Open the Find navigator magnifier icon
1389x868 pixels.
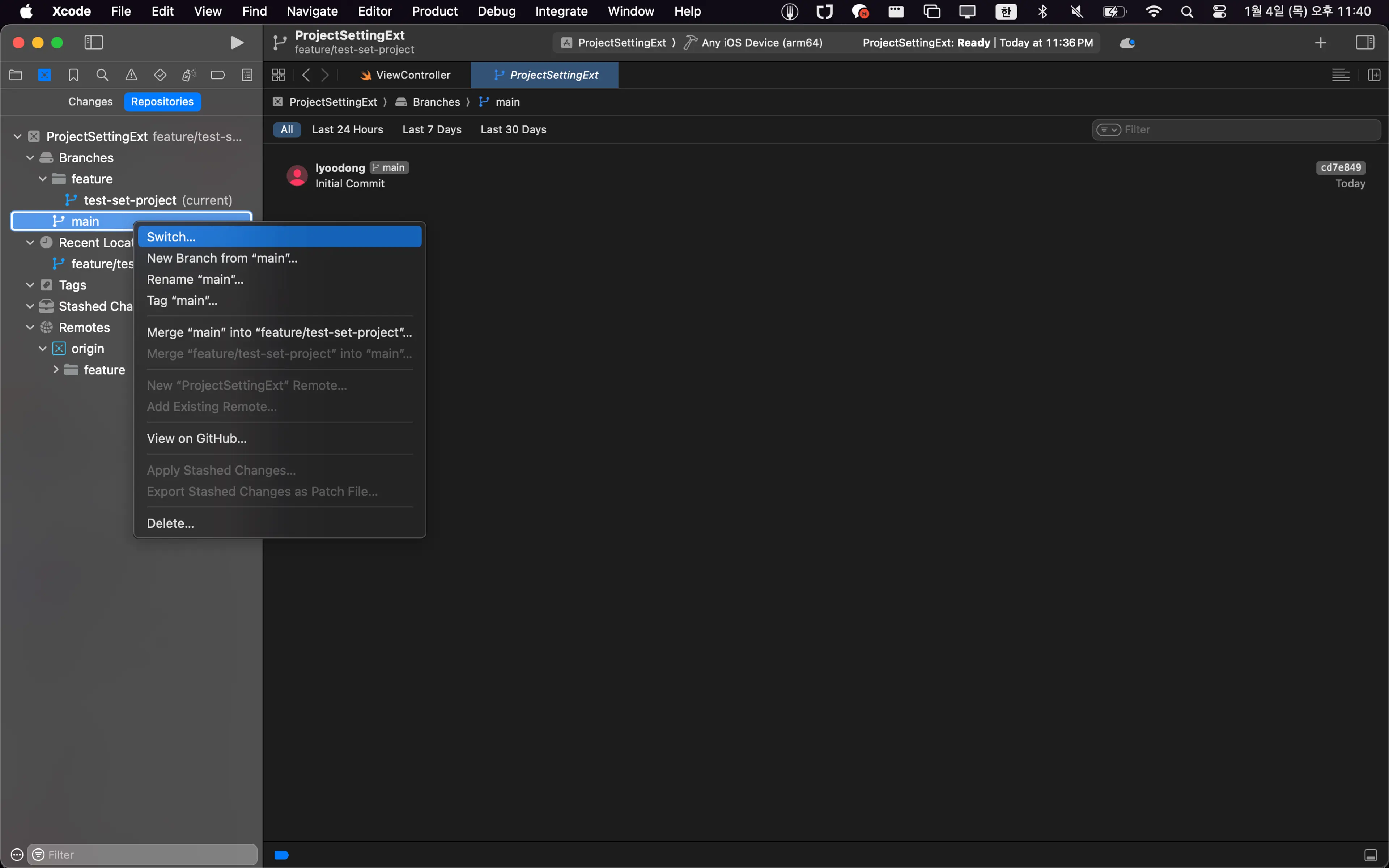click(x=102, y=75)
